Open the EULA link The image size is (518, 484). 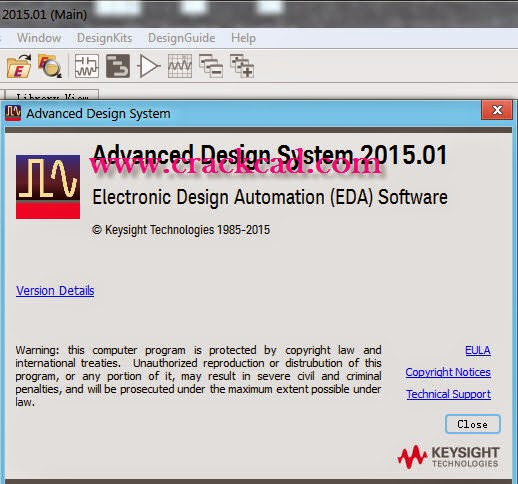pos(478,350)
